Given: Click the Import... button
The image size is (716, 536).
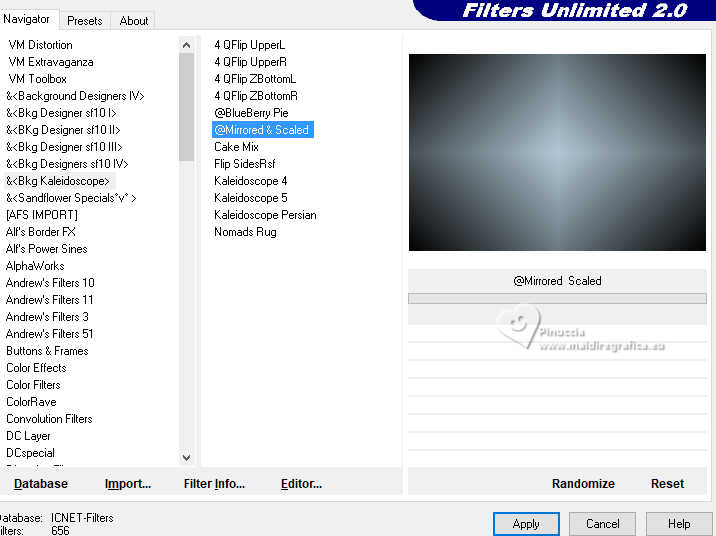Looking at the screenshot, I should [x=128, y=483].
